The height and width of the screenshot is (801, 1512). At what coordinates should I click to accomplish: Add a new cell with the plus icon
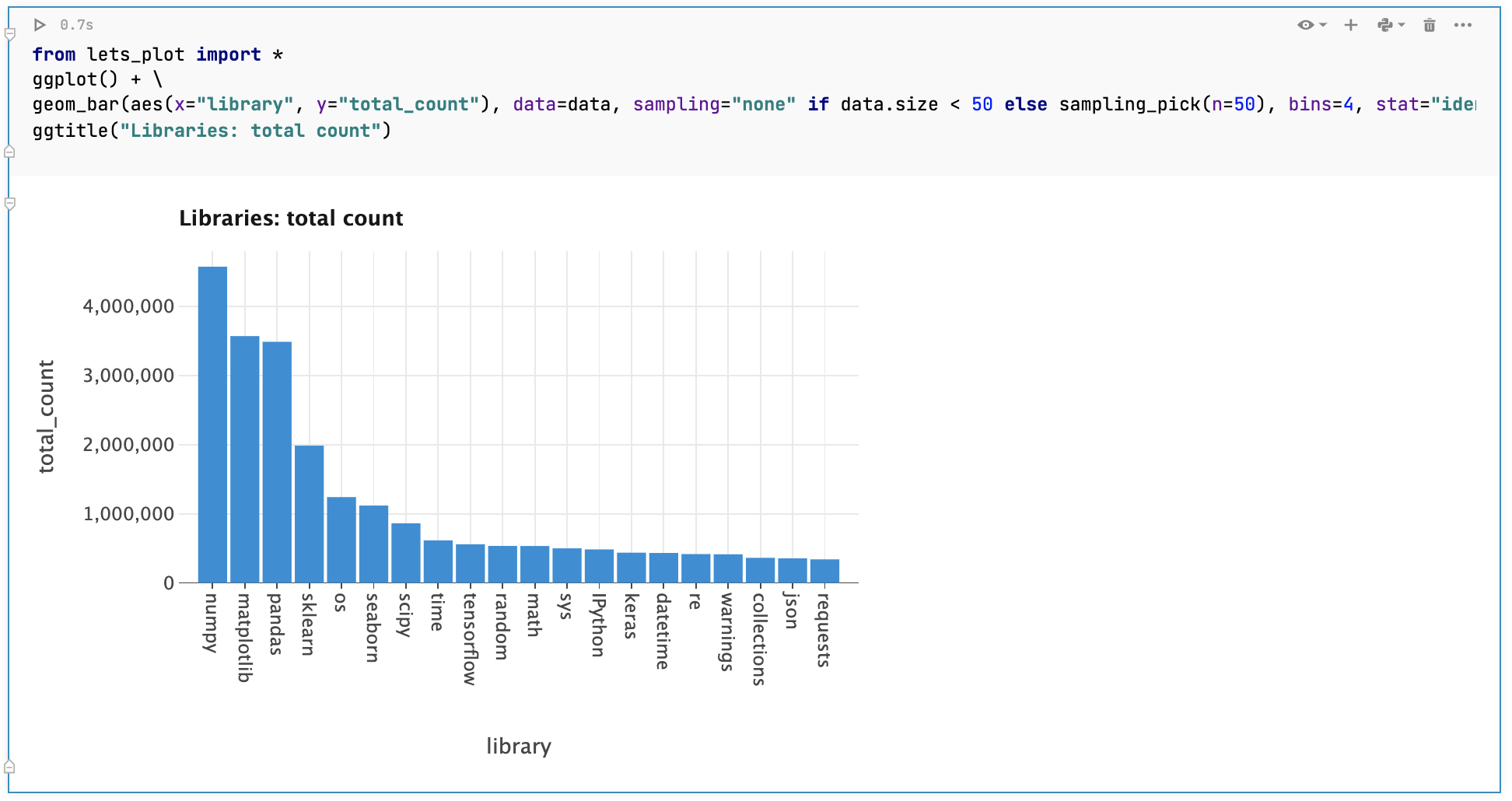tap(1350, 25)
